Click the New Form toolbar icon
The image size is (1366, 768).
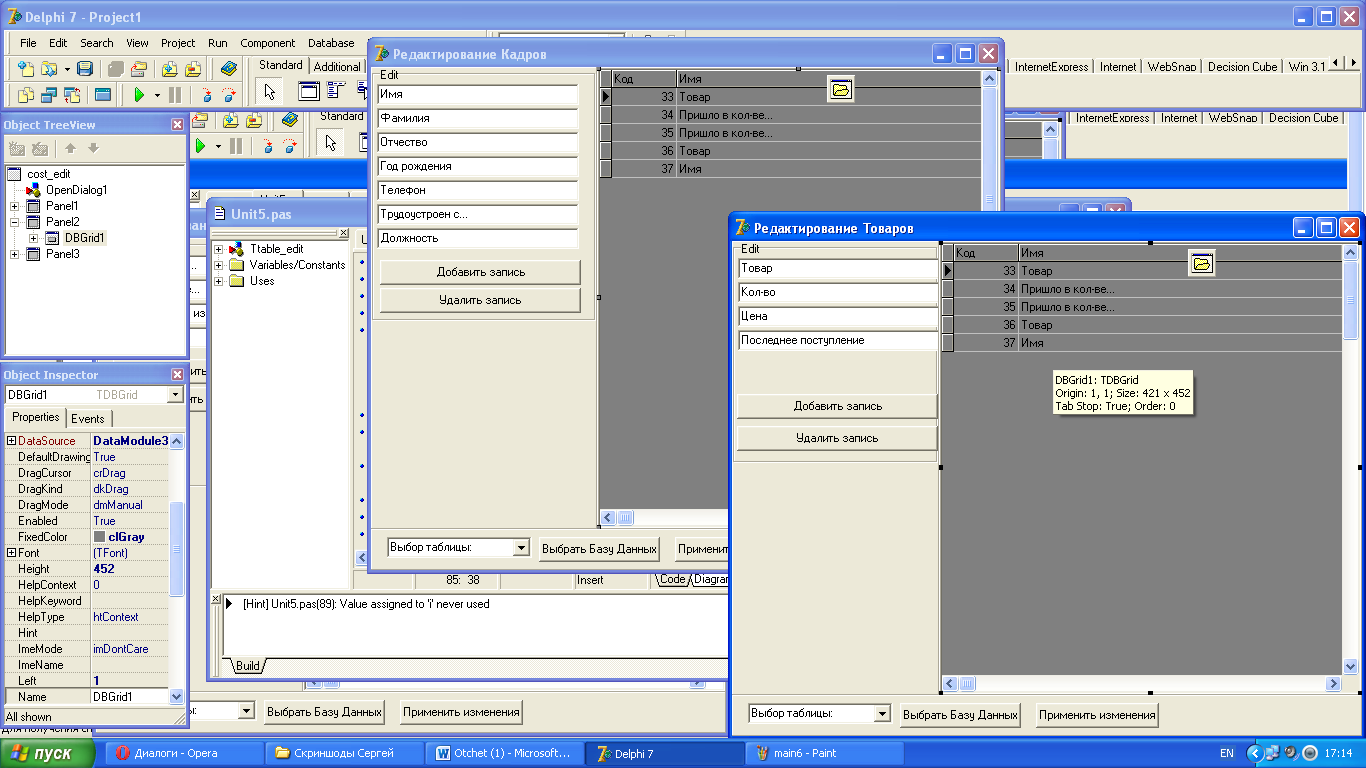[x=102, y=95]
